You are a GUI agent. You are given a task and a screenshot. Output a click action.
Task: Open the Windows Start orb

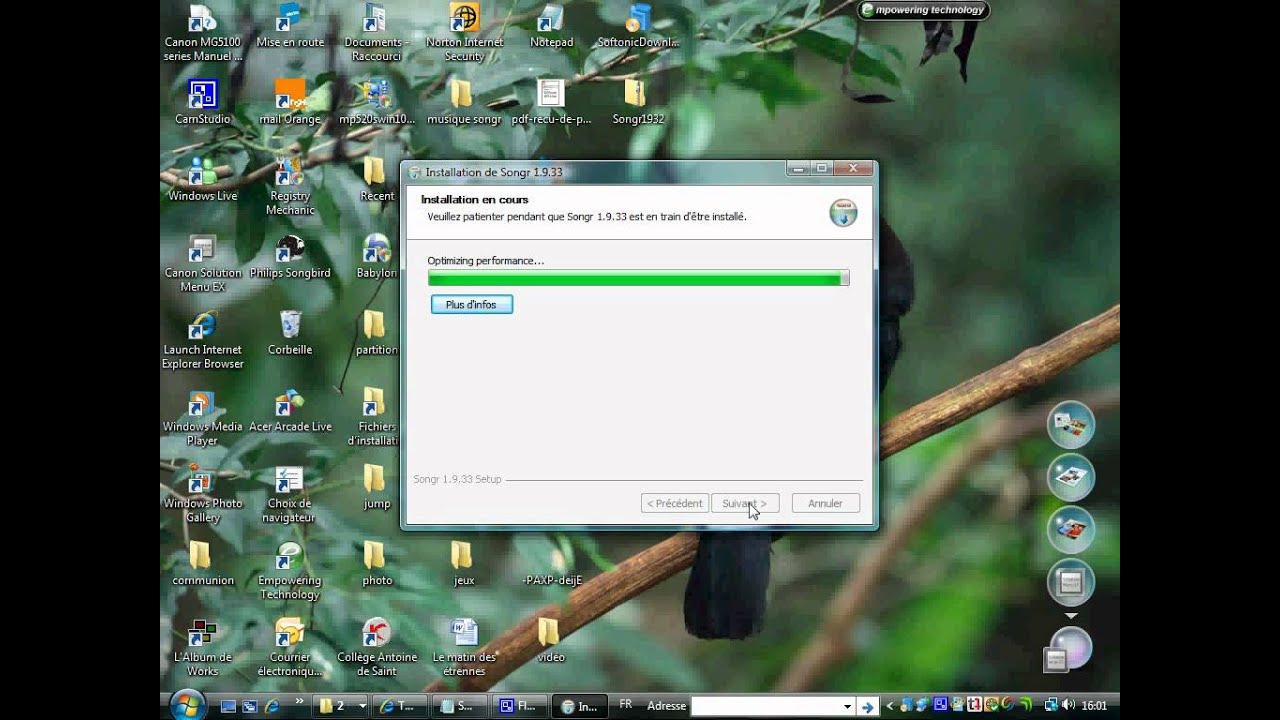[x=186, y=705]
